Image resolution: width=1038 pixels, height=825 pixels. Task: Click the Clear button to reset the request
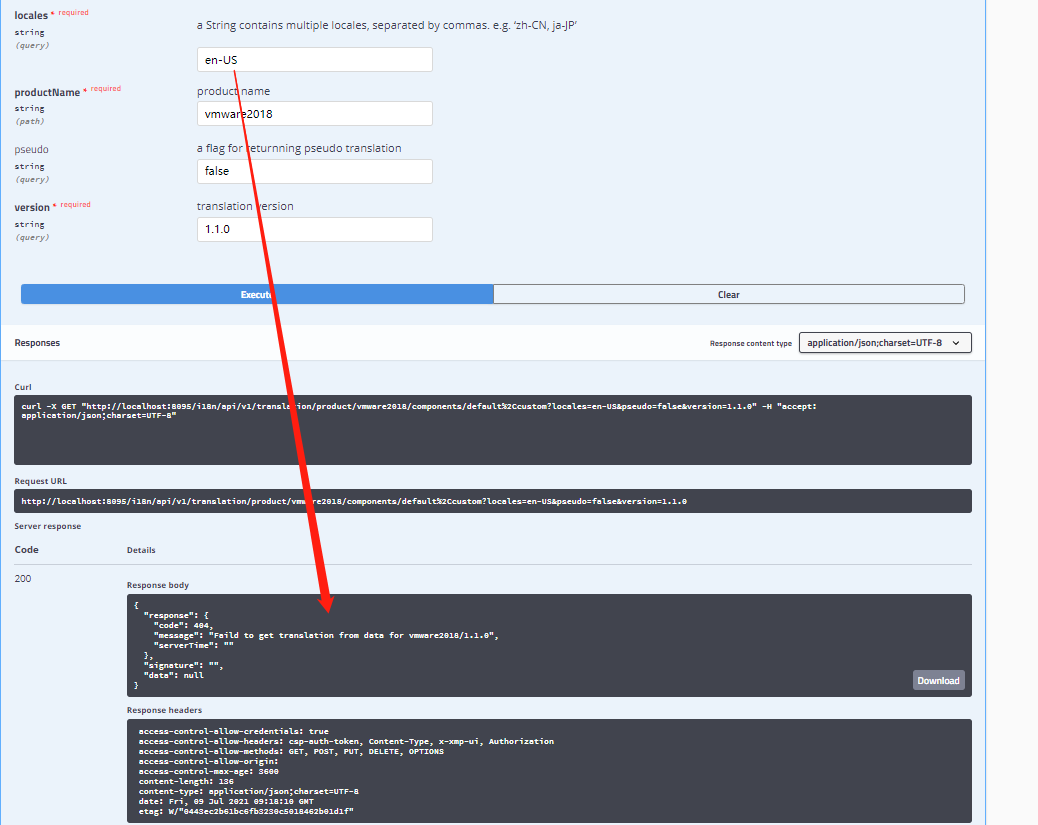tap(729, 294)
